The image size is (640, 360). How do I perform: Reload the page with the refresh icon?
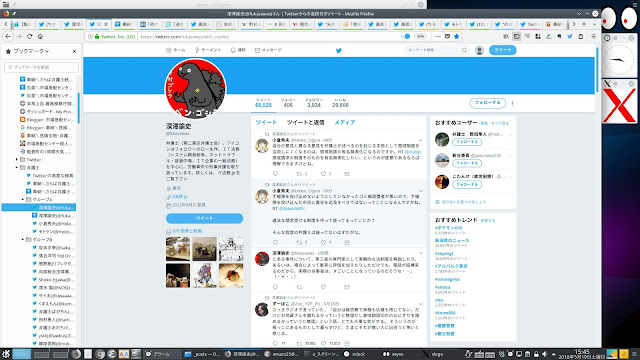click(29, 36)
